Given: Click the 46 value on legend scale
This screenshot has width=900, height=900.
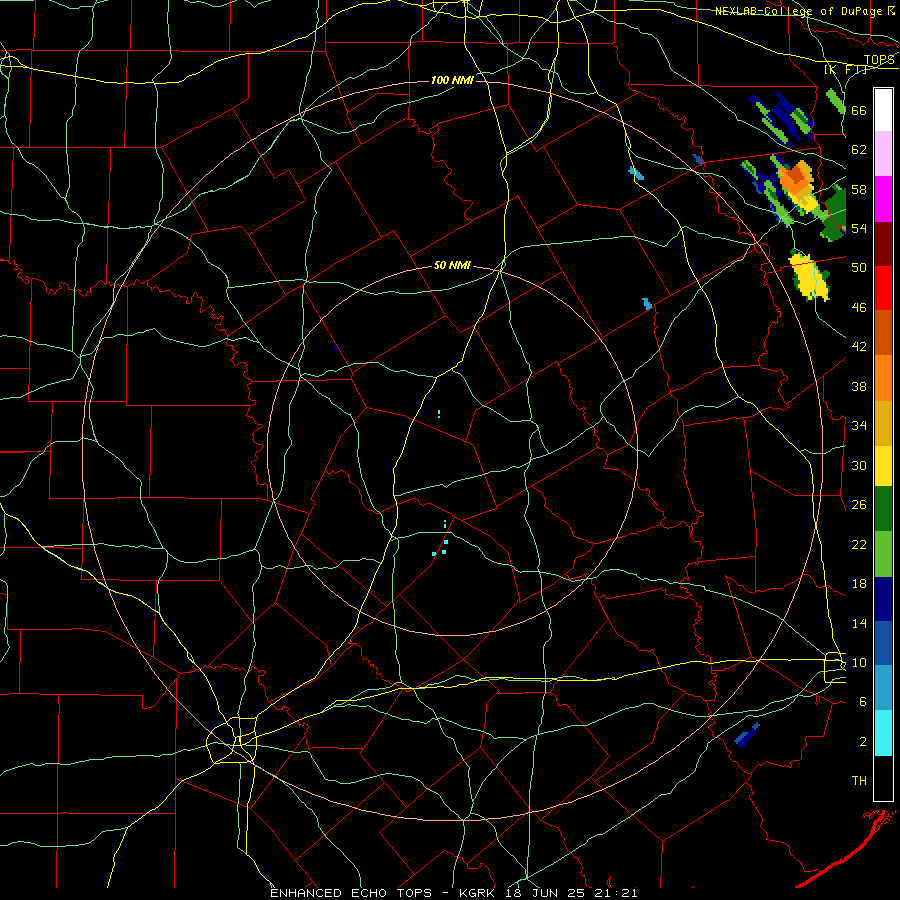Looking at the screenshot, I should click(859, 308).
